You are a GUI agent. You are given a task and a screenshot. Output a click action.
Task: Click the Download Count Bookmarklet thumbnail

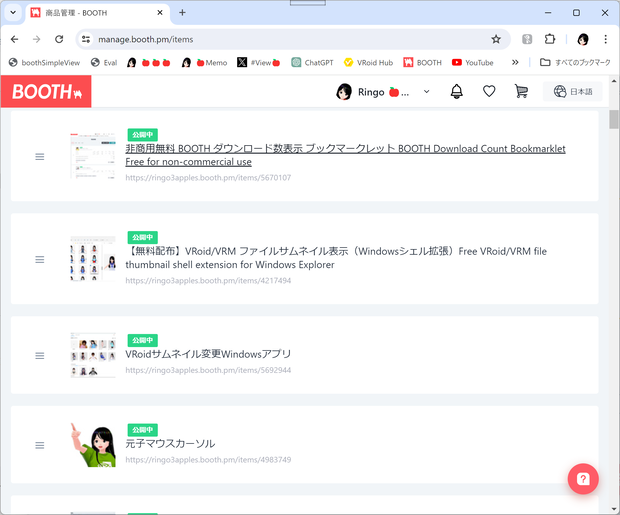93,156
